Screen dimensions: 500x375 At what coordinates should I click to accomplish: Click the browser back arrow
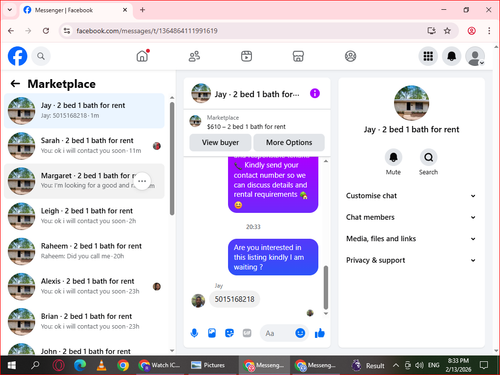[11, 31]
